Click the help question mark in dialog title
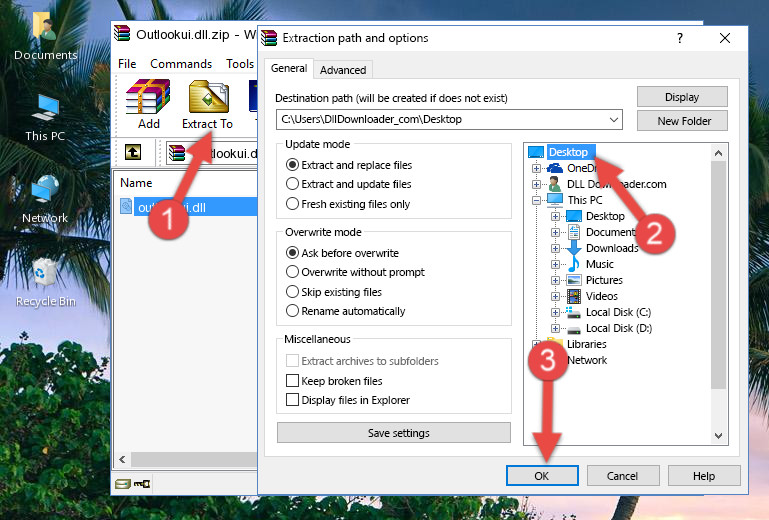 point(680,38)
